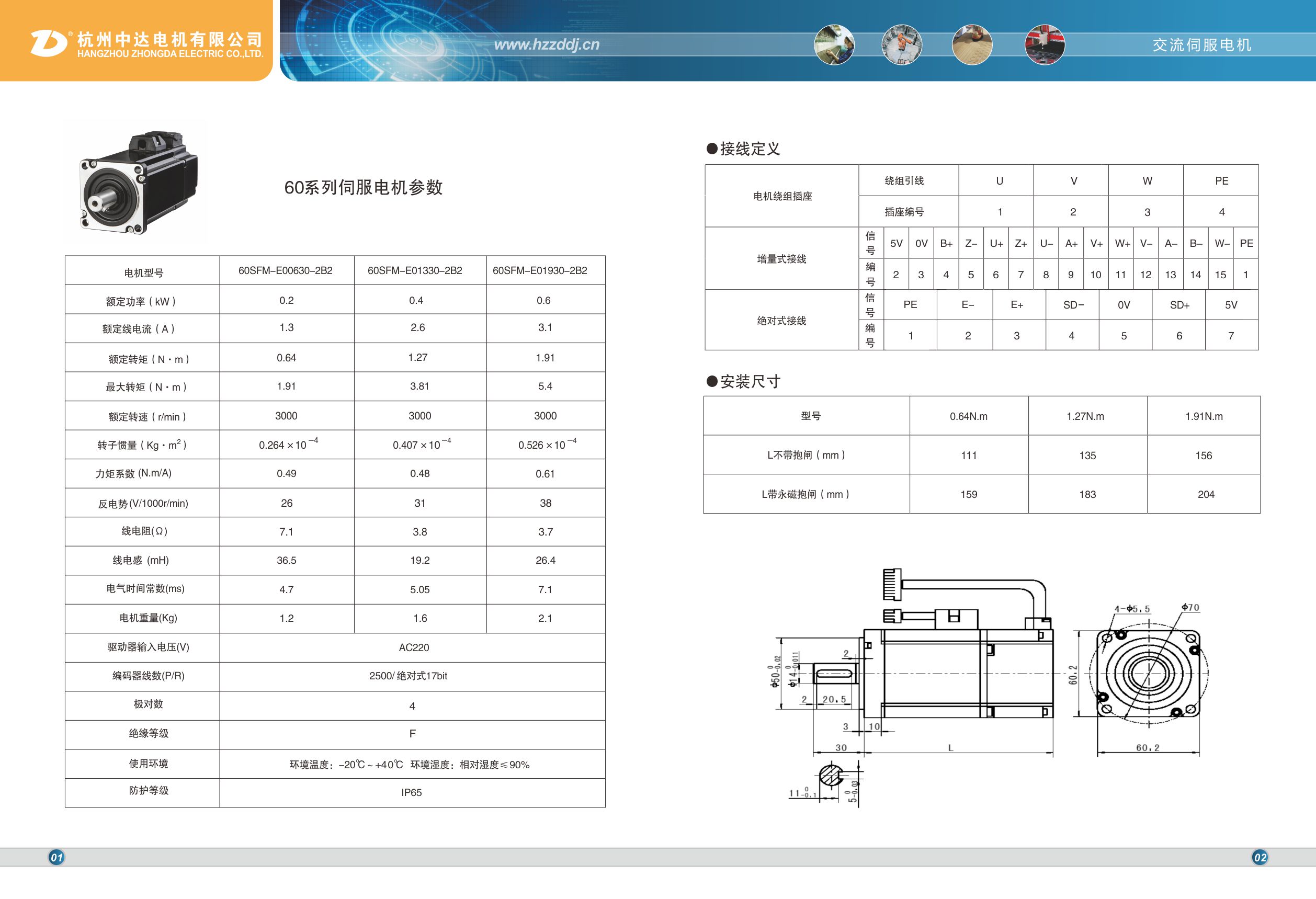
Task: Click the 额定功率 (kW) row label
Action: coord(142,301)
